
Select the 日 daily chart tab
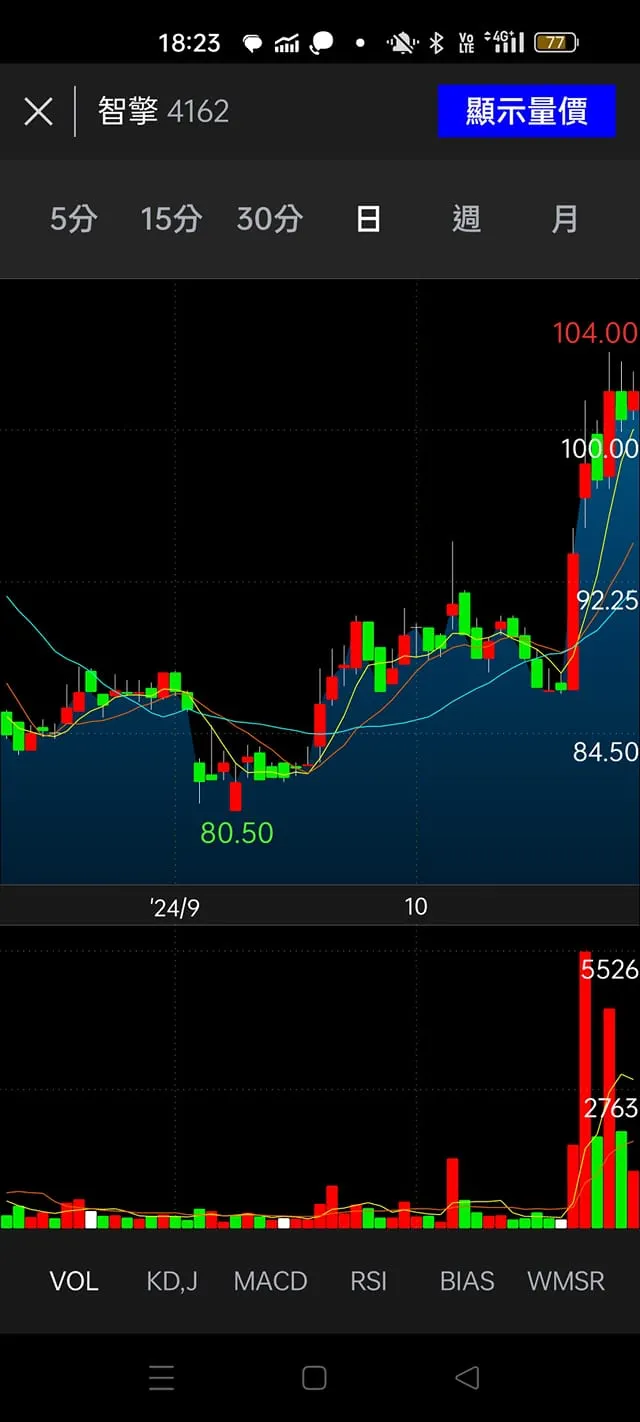tap(368, 219)
